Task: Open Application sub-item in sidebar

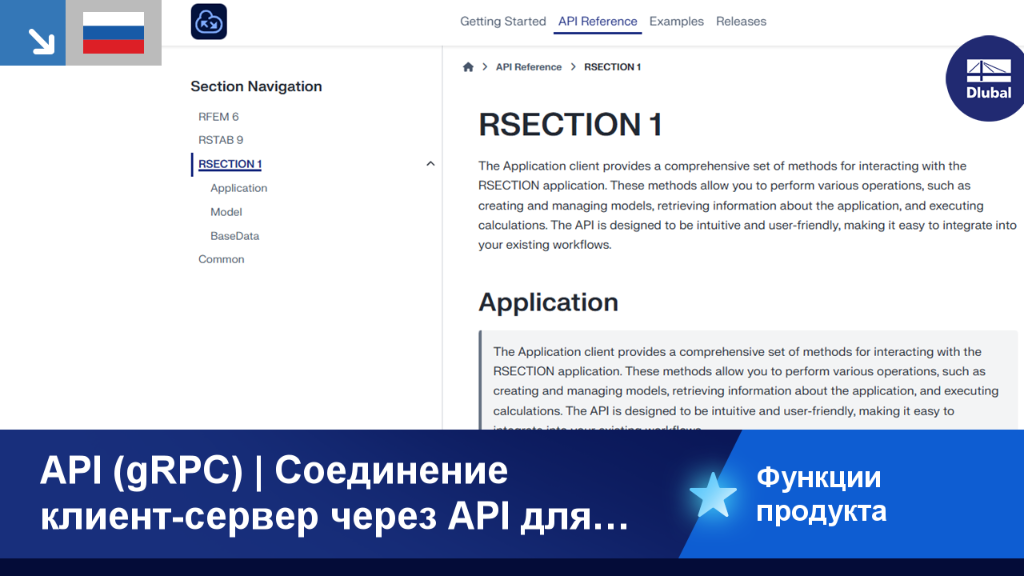Action: point(238,188)
